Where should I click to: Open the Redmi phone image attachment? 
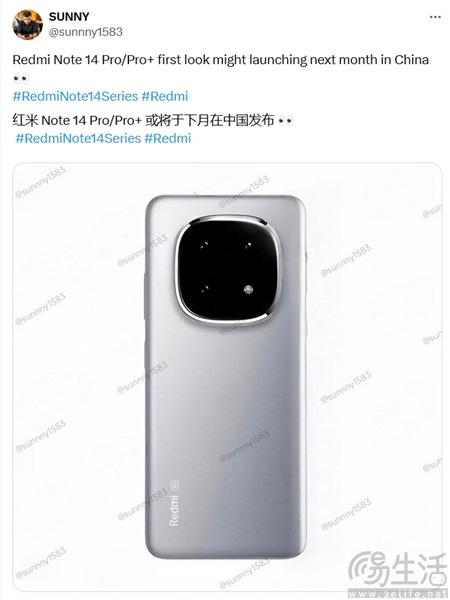227,377
